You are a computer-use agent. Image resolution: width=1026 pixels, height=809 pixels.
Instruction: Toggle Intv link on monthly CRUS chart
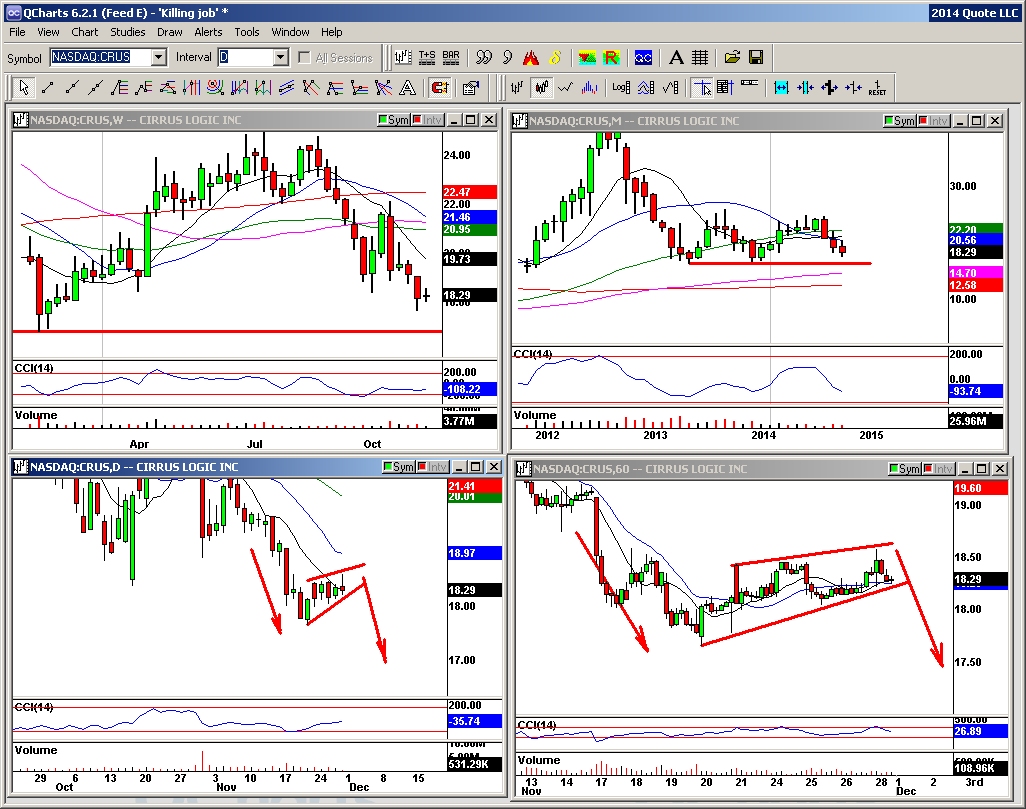tap(932, 120)
